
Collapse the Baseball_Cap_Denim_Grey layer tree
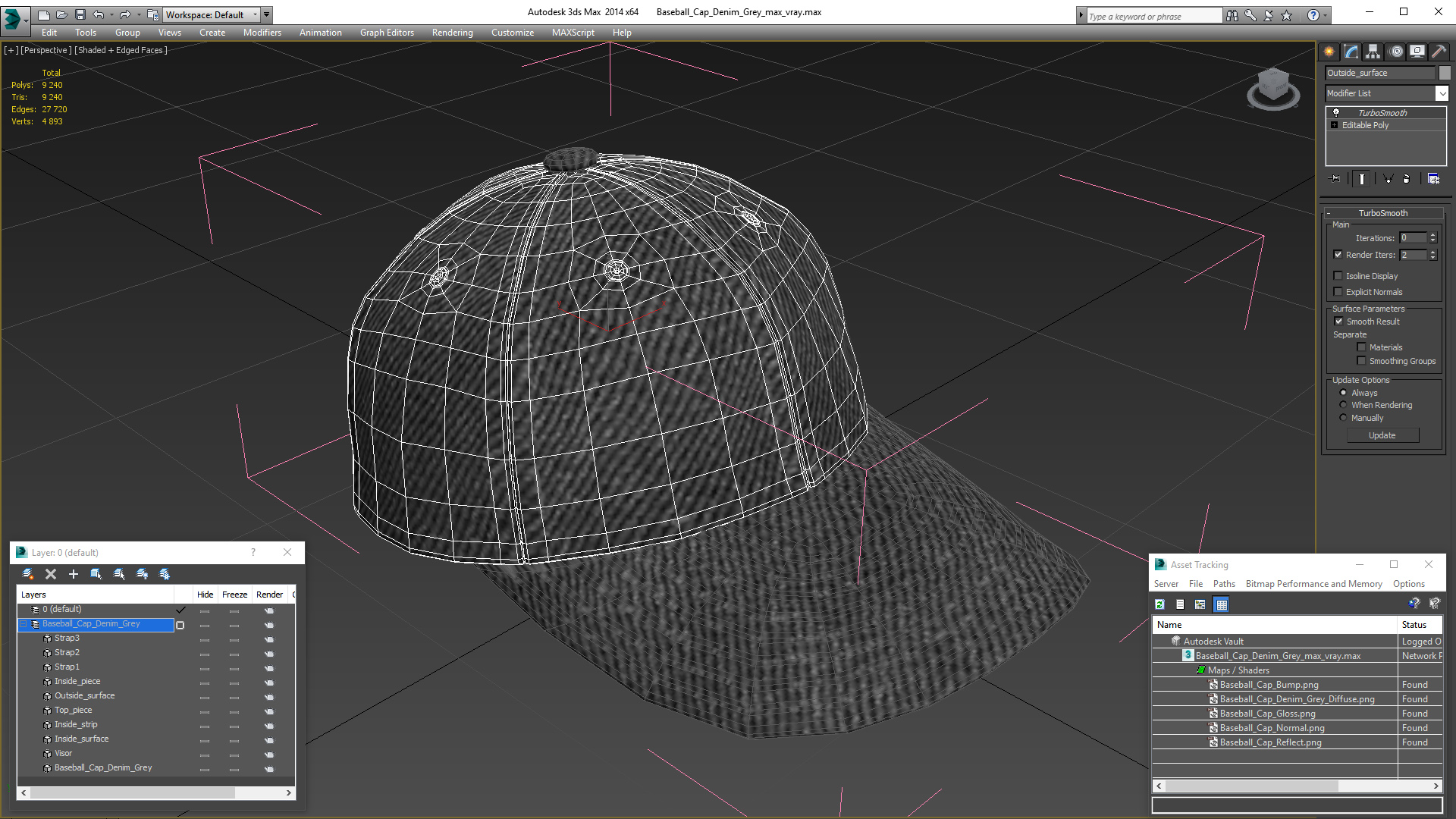tap(24, 624)
